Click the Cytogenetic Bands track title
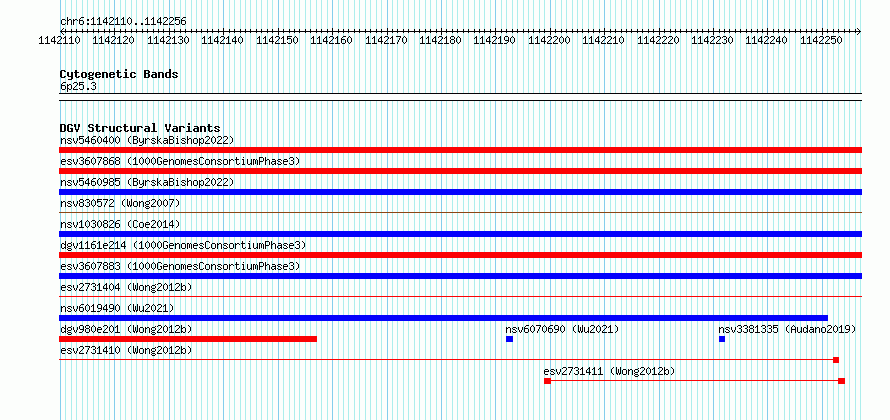Image resolution: width=890 pixels, height=420 pixels. coord(119,74)
